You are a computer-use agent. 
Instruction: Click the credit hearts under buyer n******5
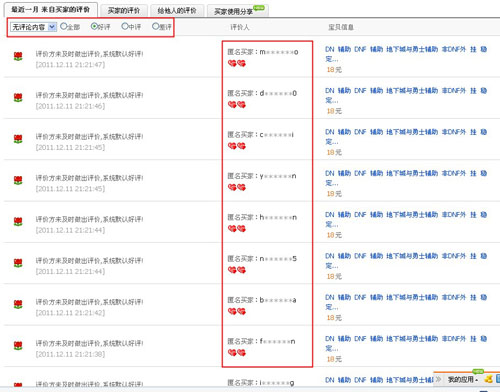coord(237,270)
